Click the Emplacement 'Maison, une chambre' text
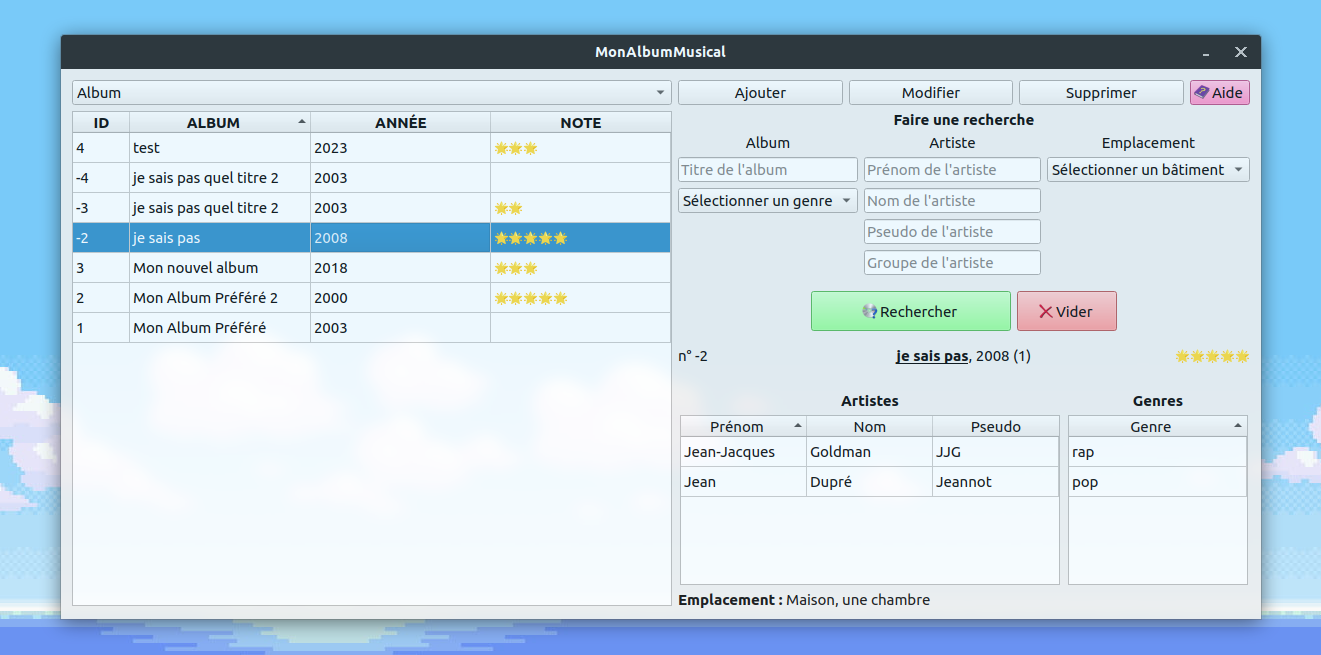This screenshot has width=1321, height=655. 858,600
